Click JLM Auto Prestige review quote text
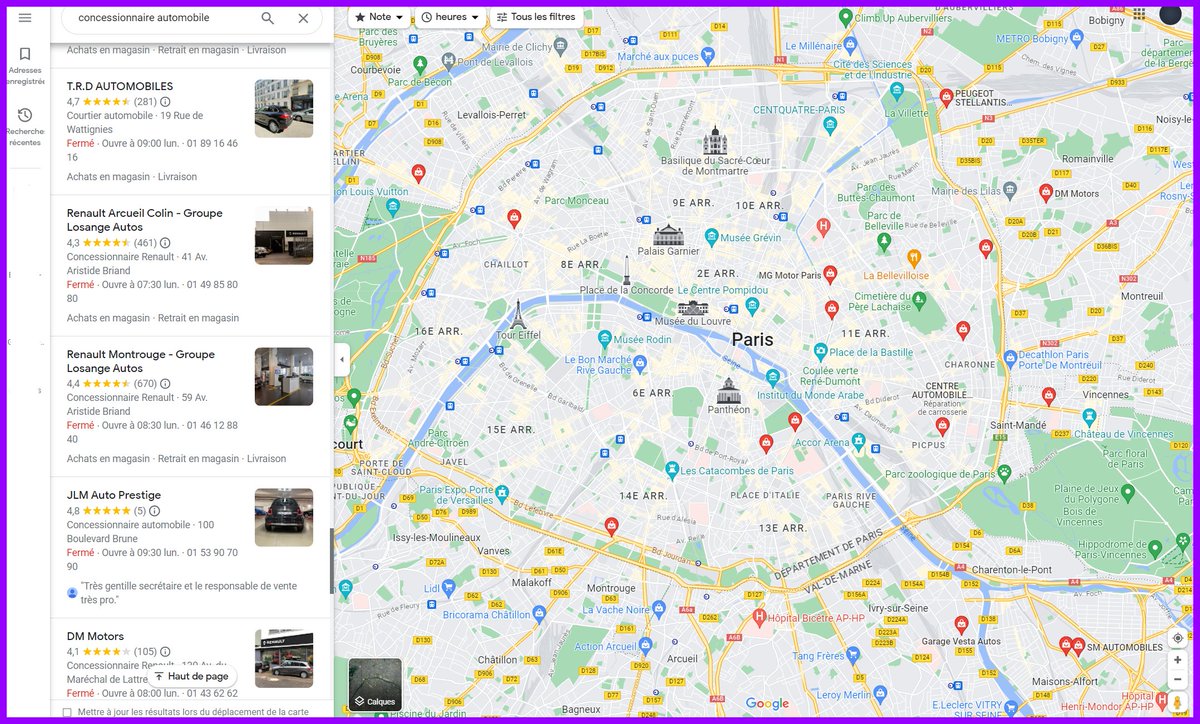The image size is (1200, 724). click(x=188, y=593)
